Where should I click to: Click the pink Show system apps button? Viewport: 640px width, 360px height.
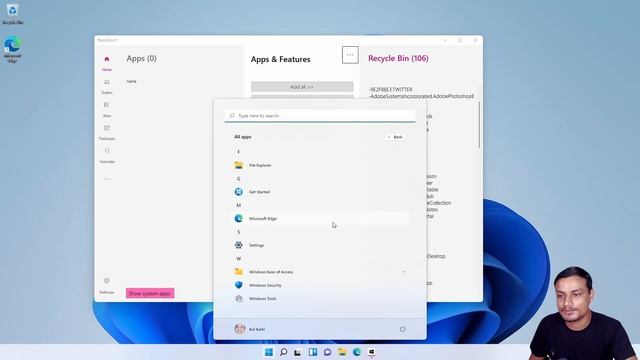(150, 293)
